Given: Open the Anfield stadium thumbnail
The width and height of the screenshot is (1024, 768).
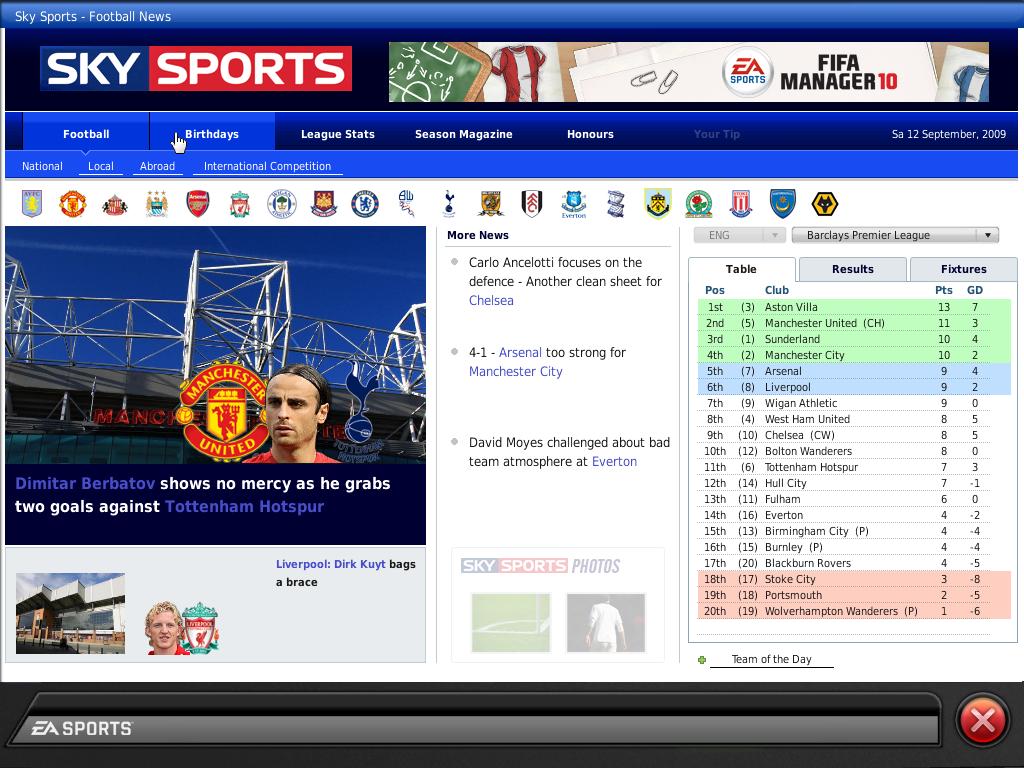Looking at the screenshot, I should (70, 613).
